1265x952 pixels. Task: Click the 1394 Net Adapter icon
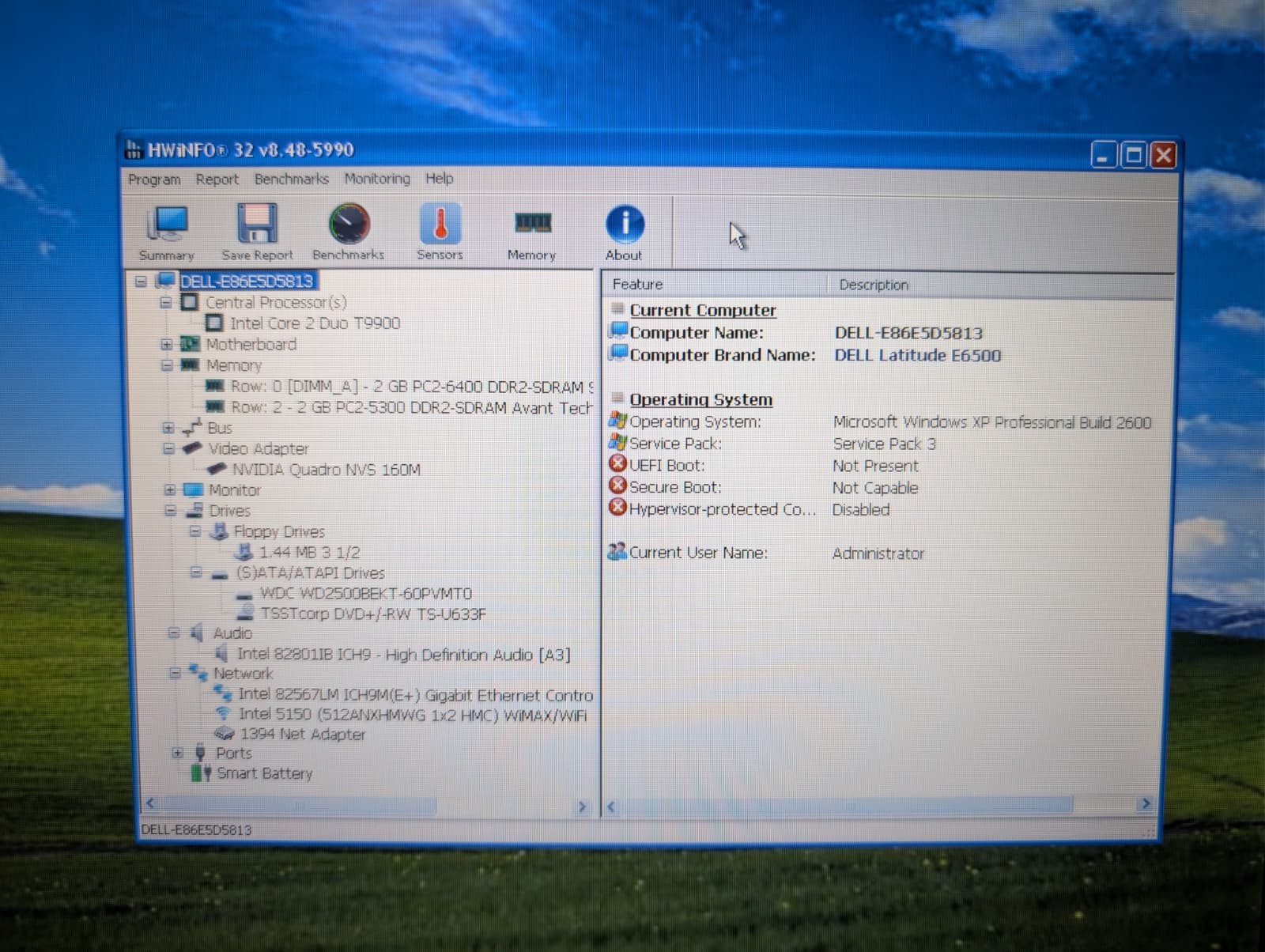point(224,734)
